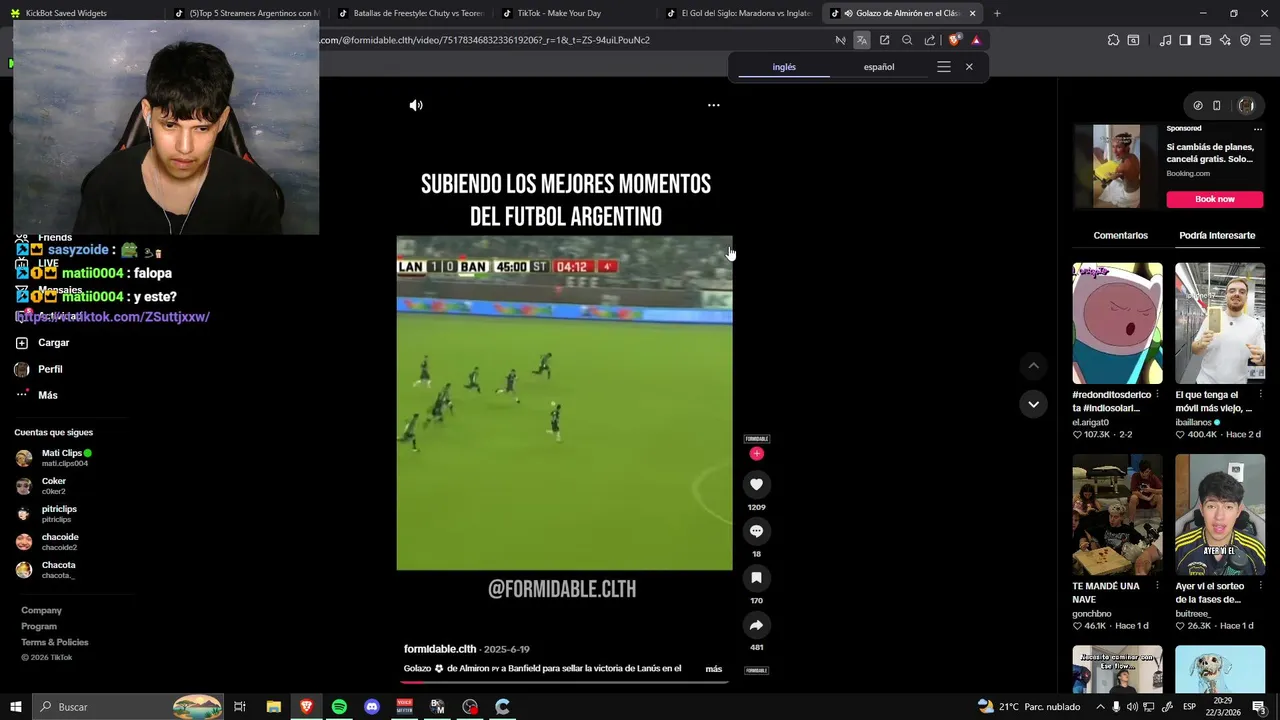The width and height of the screenshot is (1280, 720).
Task: Open the sponsored ad three-dot menu
Action: 1258,128
